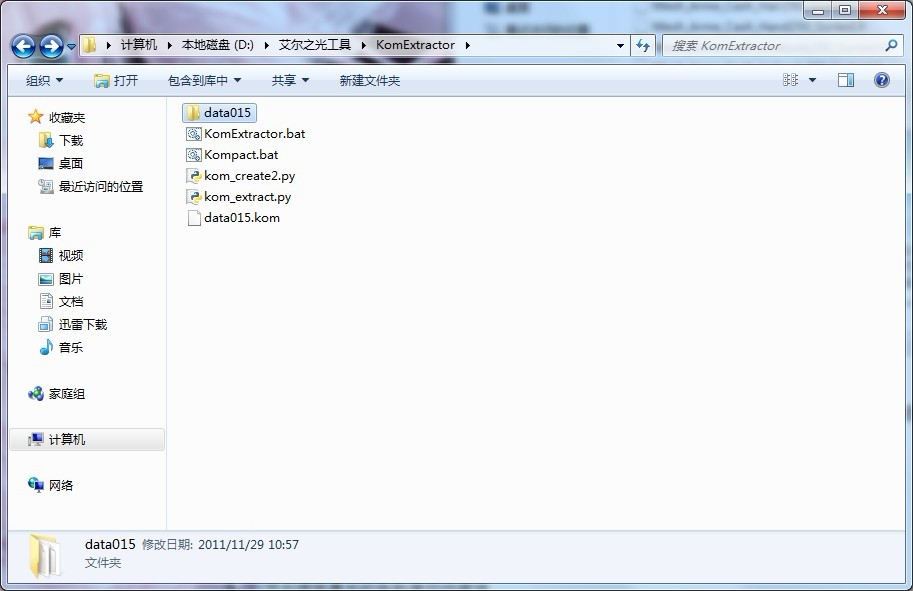The height and width of the screenshot is (591, 913).
Task: Click the search magnifier icon
Action: [891, 45]
